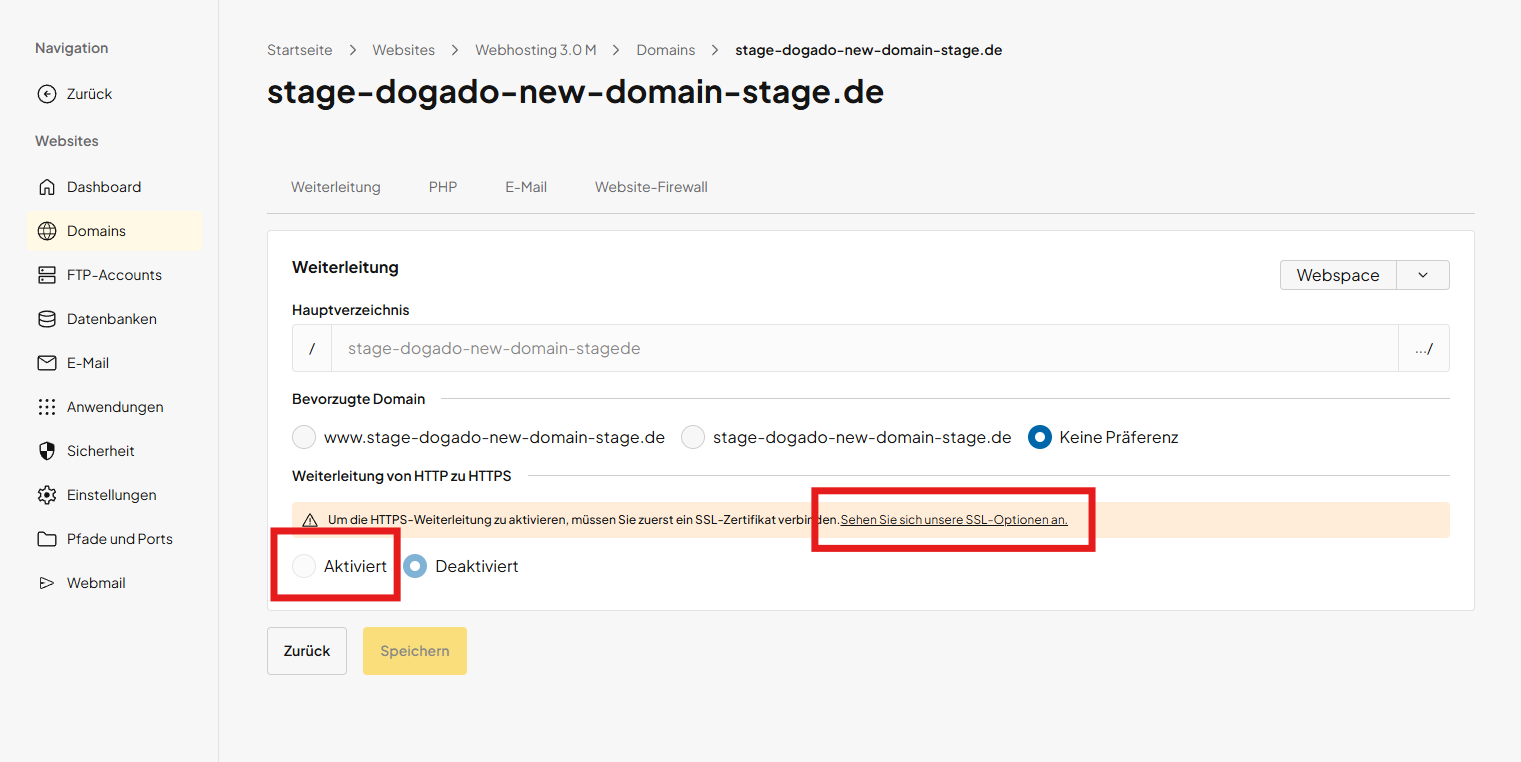1521x762 pixels.
Task: Select Keine Präferenz as preferred domain
Action: (x=1040, y=437)
